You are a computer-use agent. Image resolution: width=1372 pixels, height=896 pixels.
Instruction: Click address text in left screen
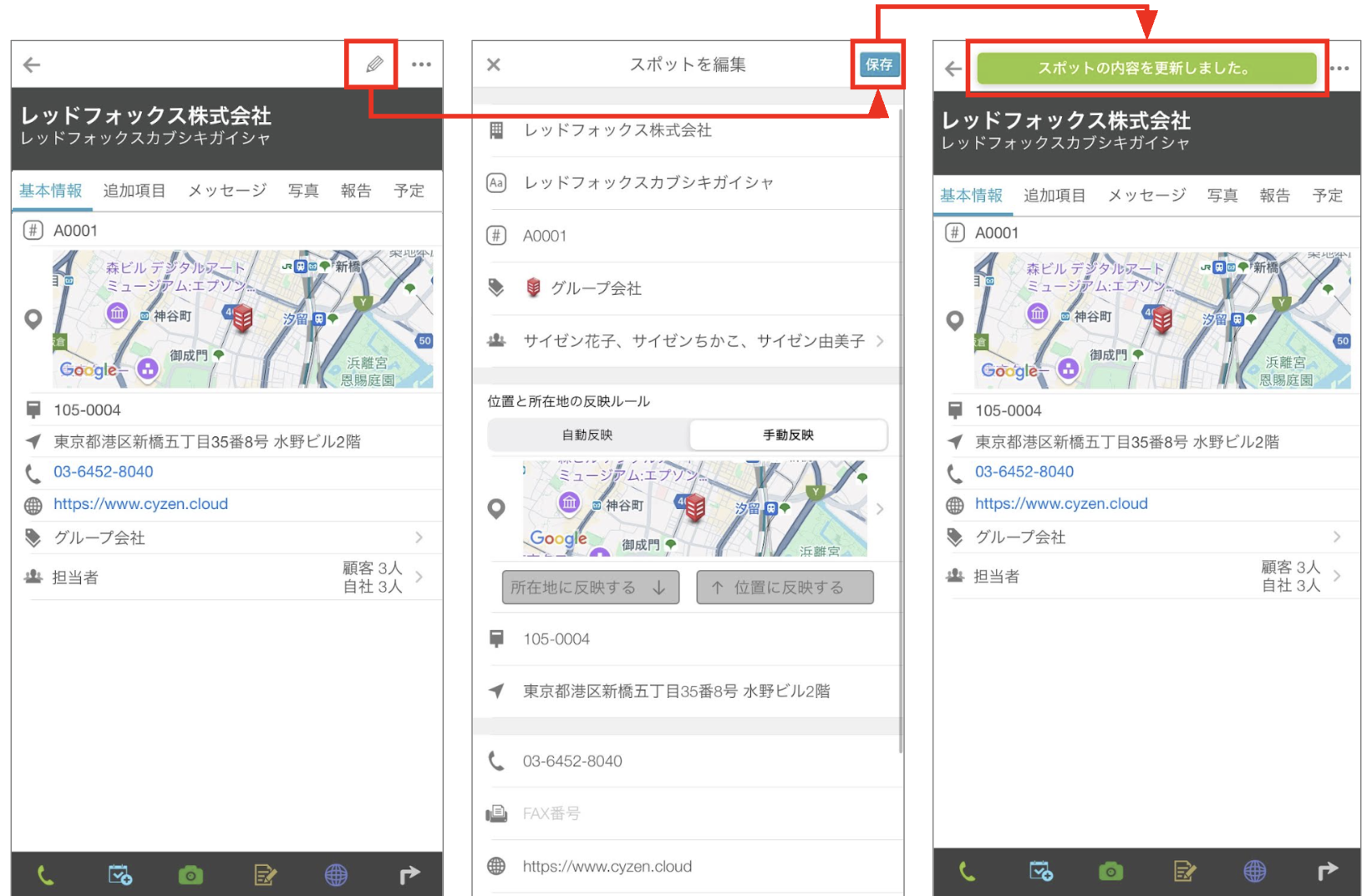[x=207, y=441]
